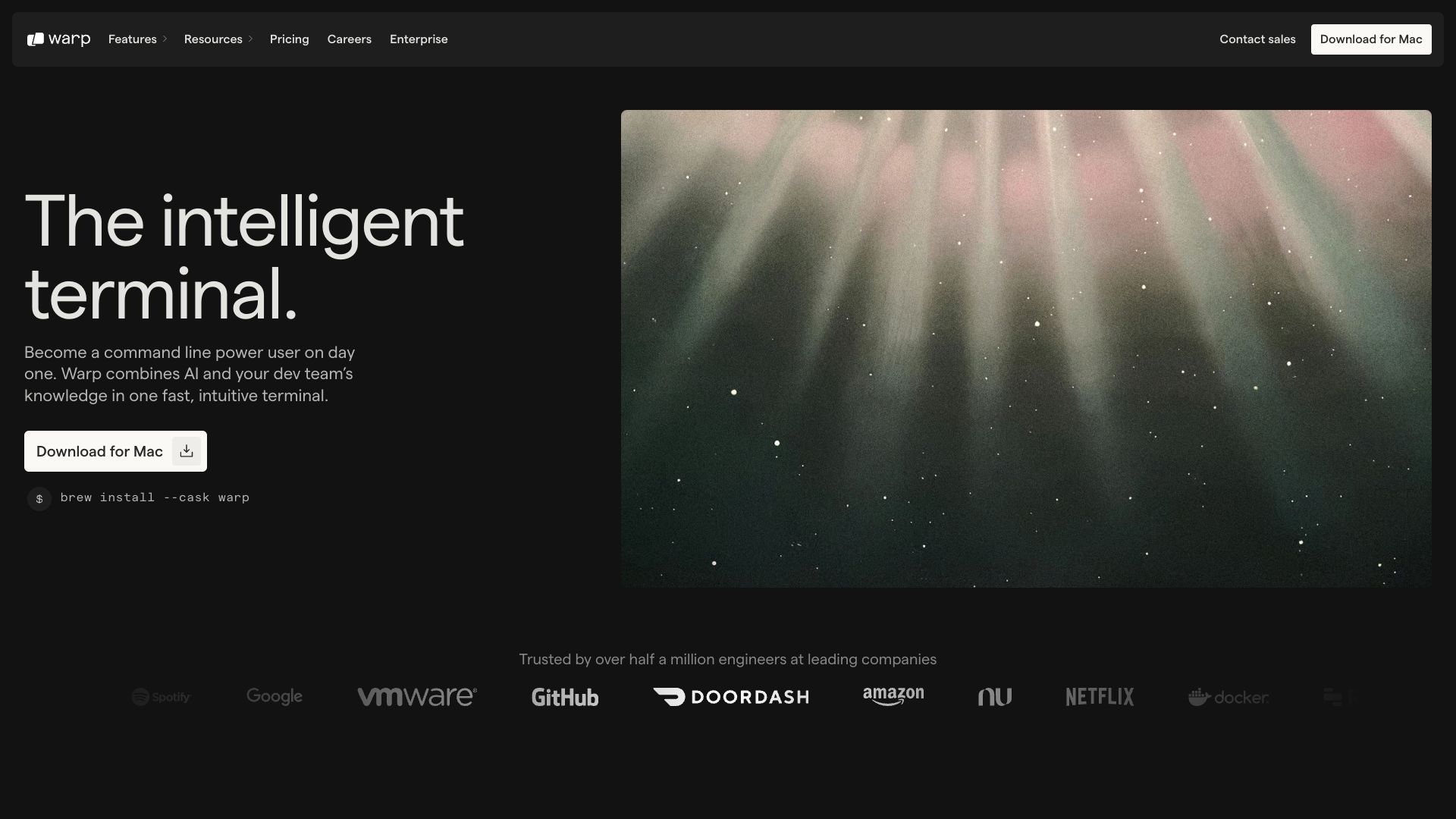Click the Nu bank logo
The image size is (1456, 819).
(995, 697)
